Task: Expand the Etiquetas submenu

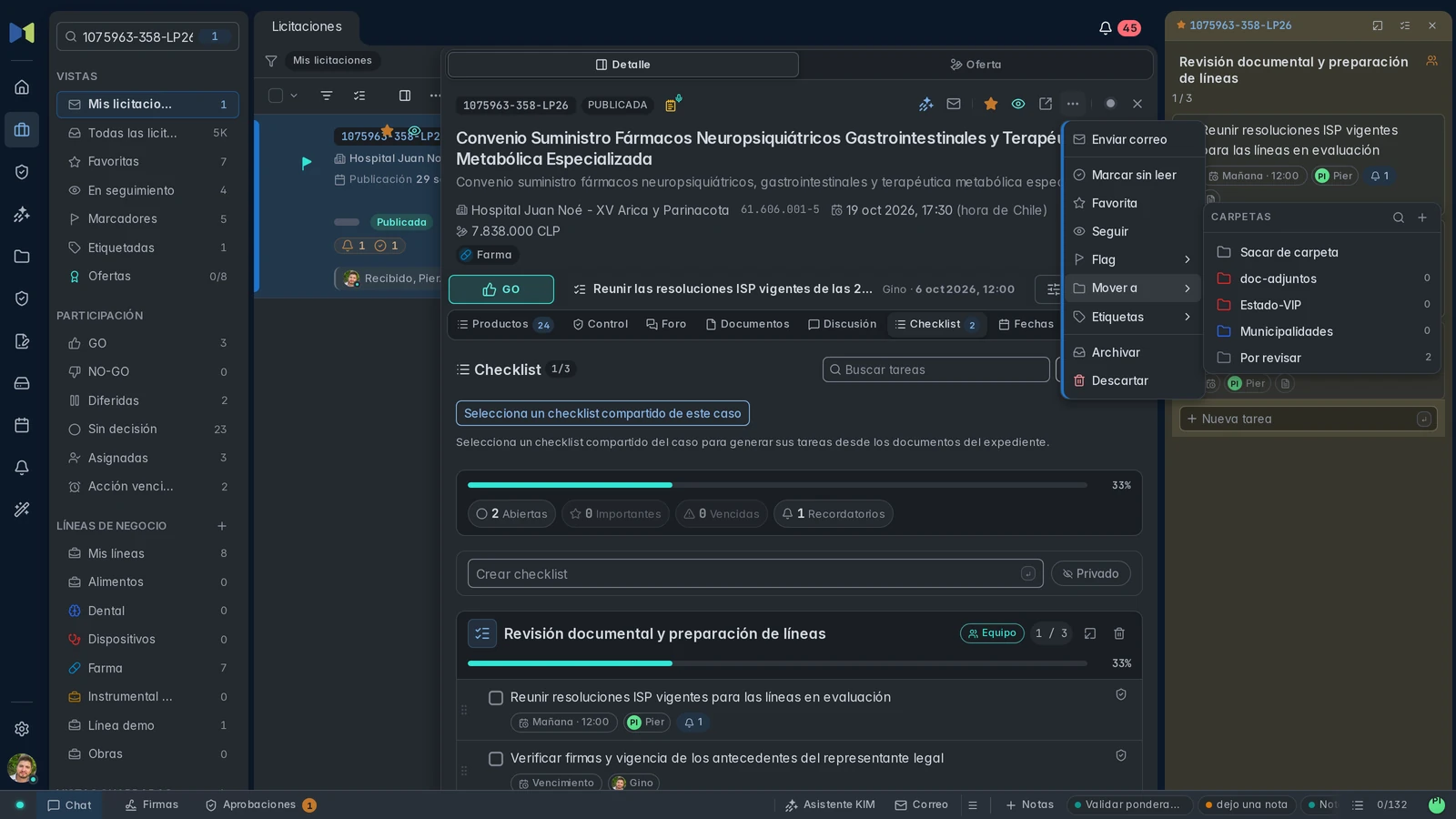Action: tap(1133, 318)
